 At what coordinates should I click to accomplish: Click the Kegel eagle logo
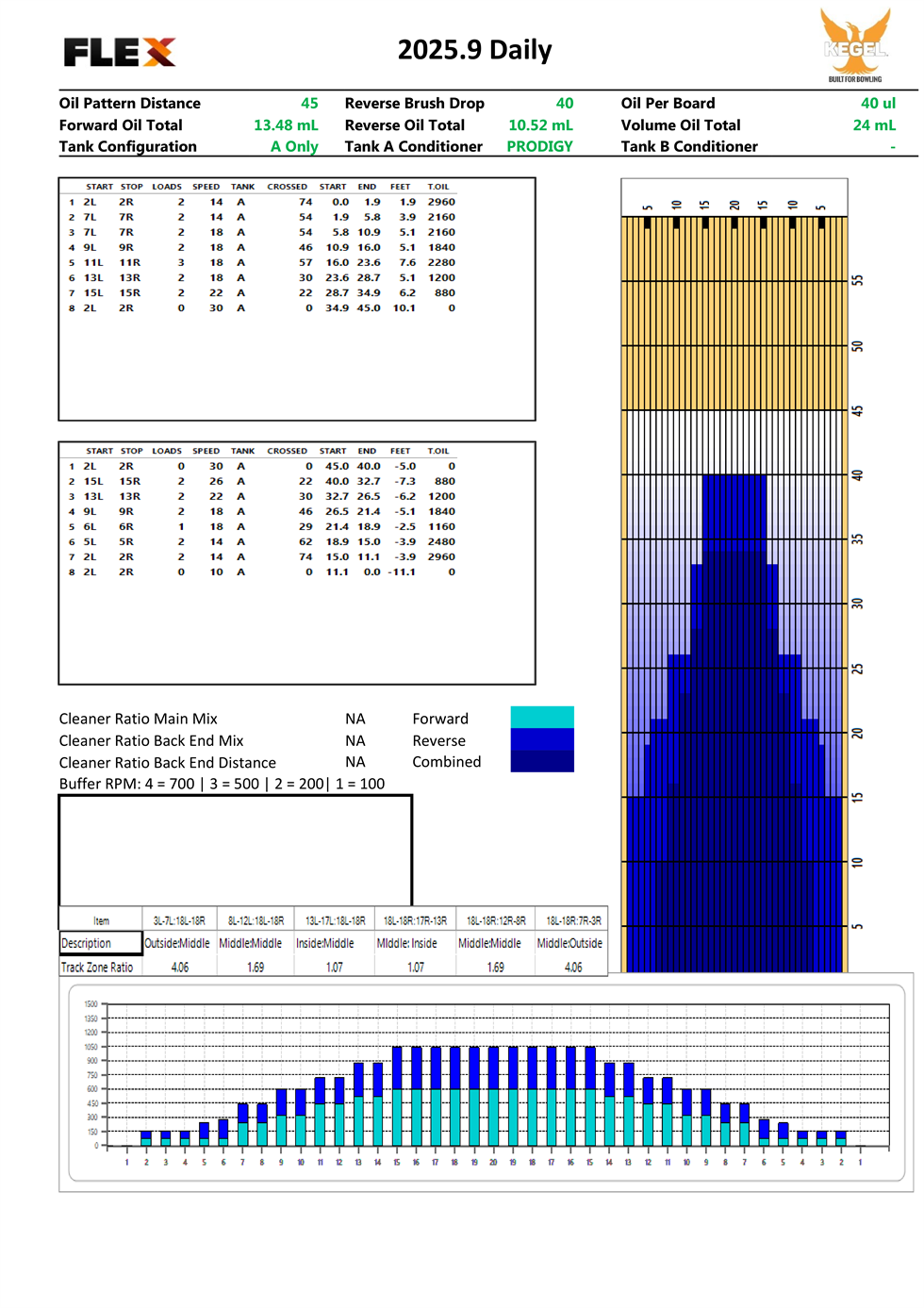point(855,43)
